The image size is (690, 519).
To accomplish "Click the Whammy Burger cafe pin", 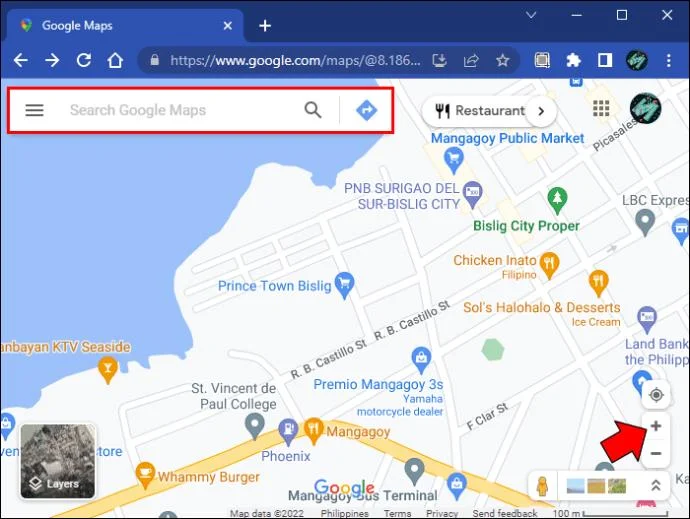I will pos(145,475).
